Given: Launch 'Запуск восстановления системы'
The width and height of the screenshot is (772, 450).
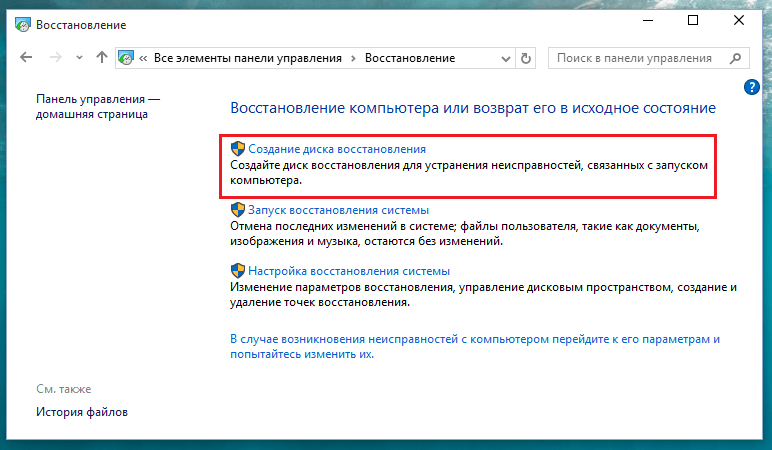Looking at the screenshot, I should (338, 210).
